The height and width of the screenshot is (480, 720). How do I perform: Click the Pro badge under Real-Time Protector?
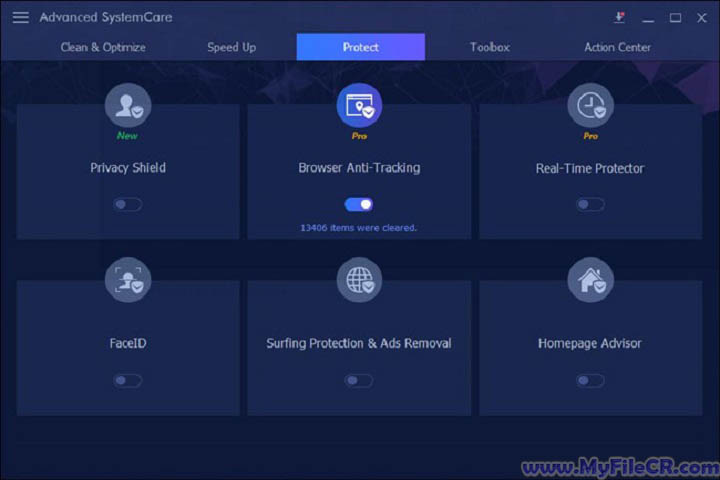[x=591, y=136]
